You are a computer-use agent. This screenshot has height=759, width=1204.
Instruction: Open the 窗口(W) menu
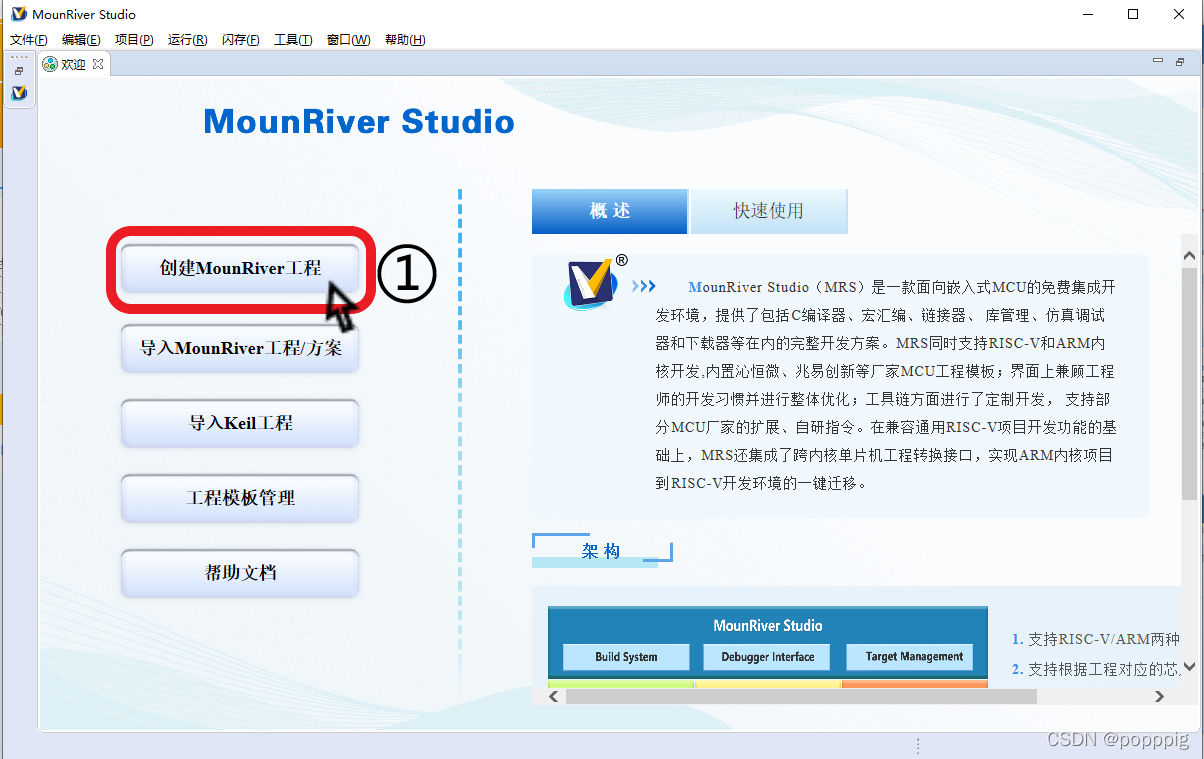[x=348, y=40]
